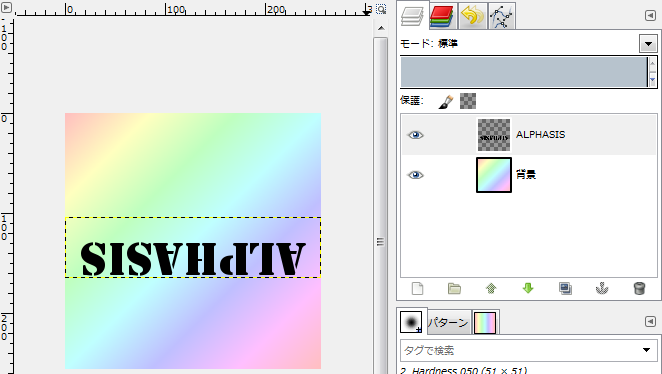The width and height of the screenshot is (662, 374).
Task: Expand the layer mode dropdown
Action: (648, 43)
